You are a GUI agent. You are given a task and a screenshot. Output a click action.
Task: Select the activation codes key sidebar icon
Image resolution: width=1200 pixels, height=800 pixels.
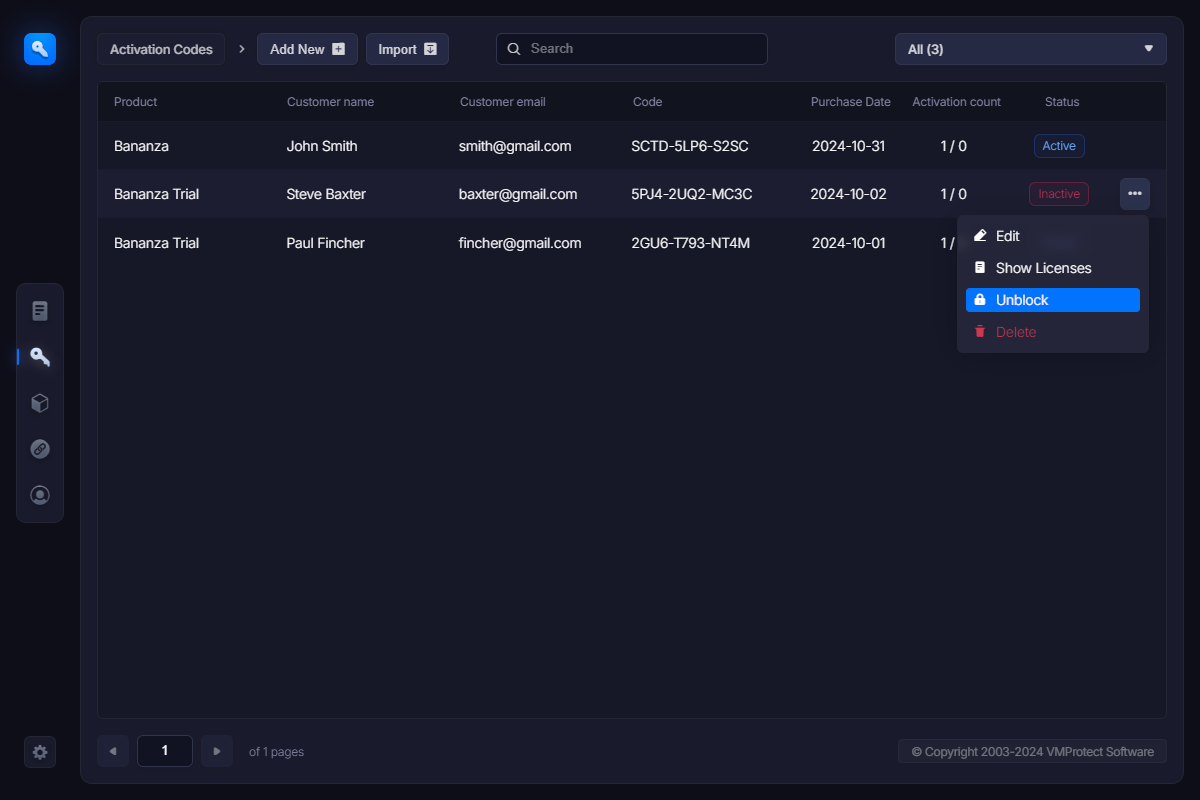pyautogui.click(x=40, y=357)
